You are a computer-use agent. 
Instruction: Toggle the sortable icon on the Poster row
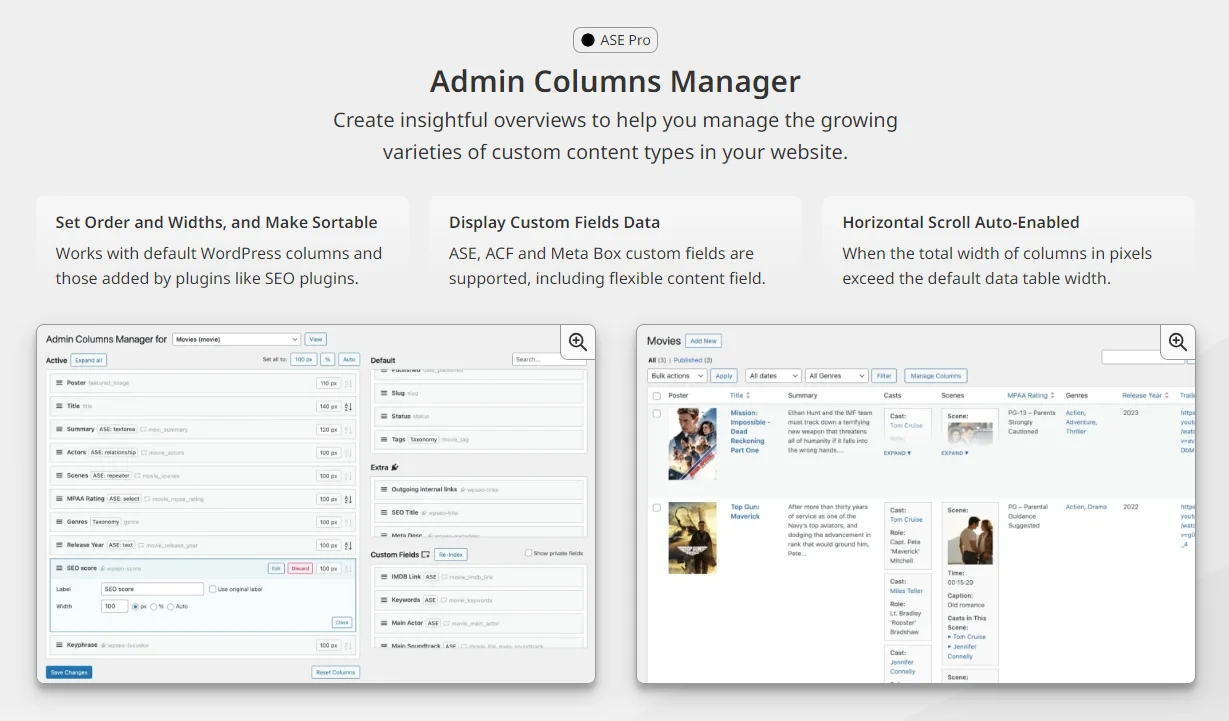pyautogui.click(x=348, y=383)
